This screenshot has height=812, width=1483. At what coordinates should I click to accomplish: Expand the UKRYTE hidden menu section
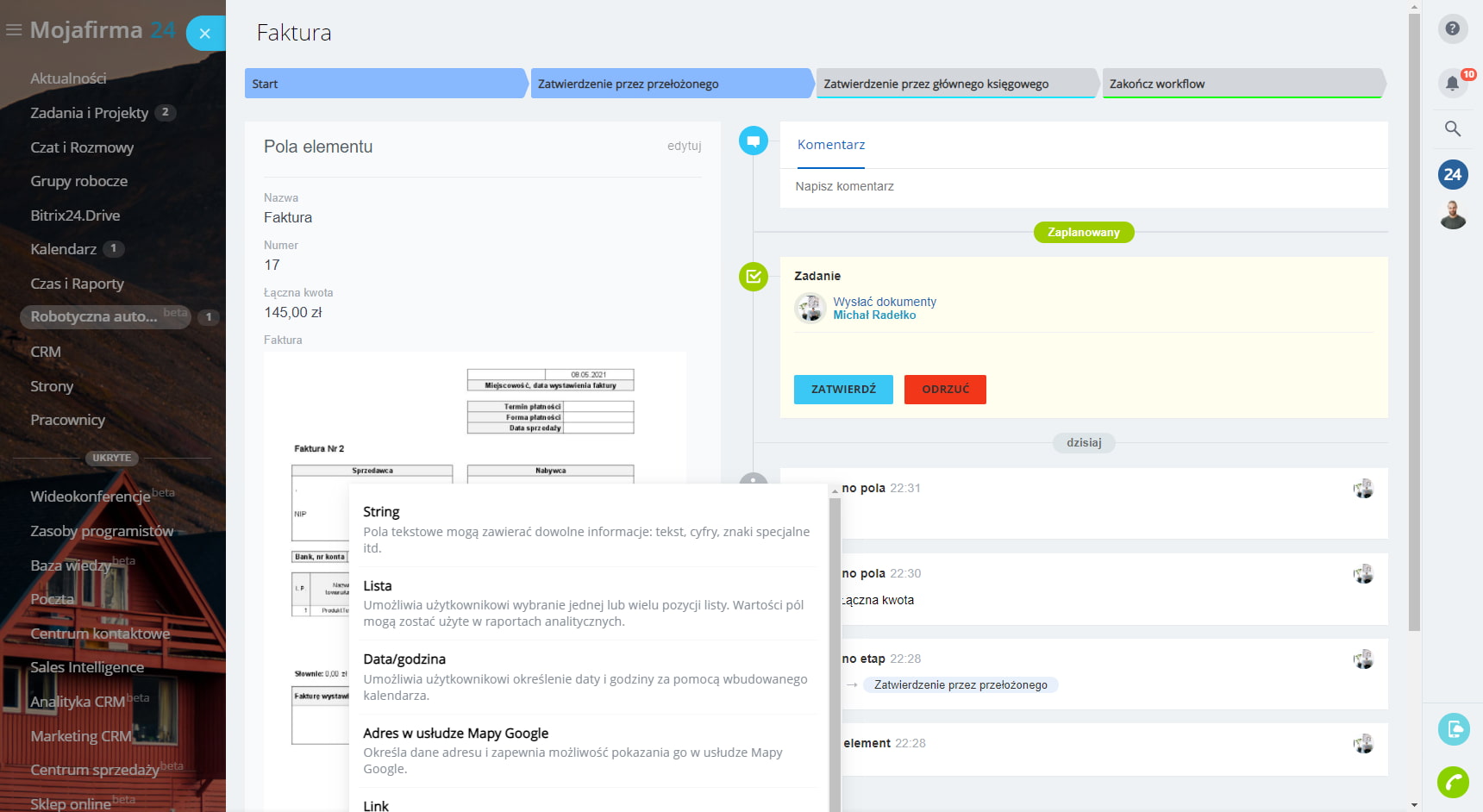click(112, 458)
